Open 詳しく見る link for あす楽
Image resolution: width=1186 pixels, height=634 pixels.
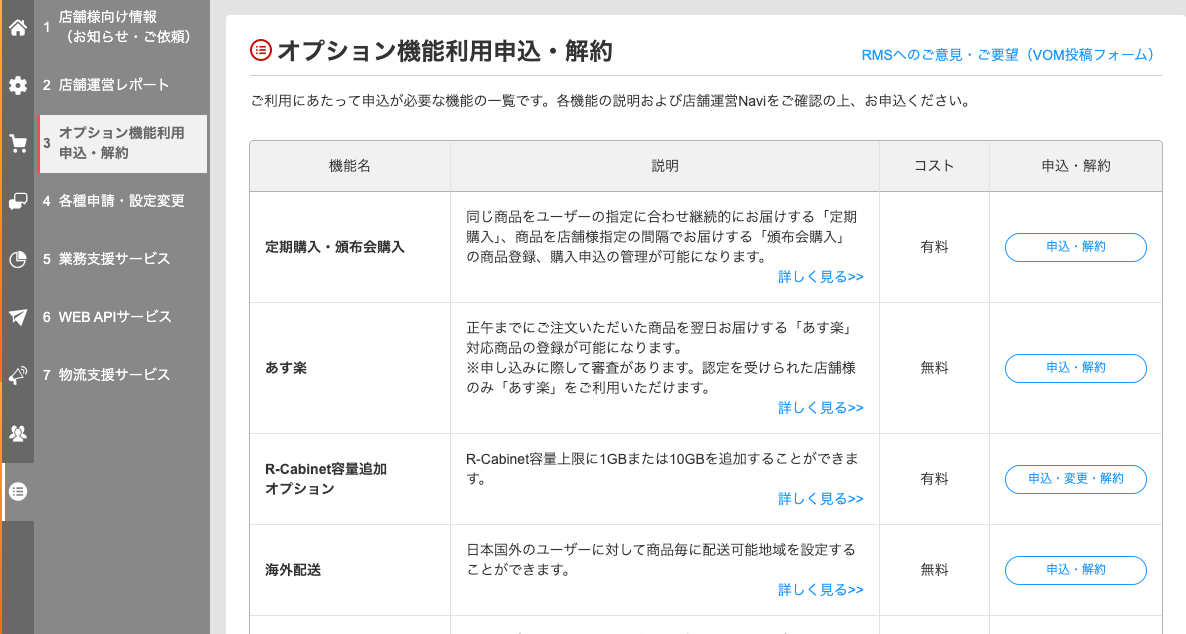[x=821, y=408]
